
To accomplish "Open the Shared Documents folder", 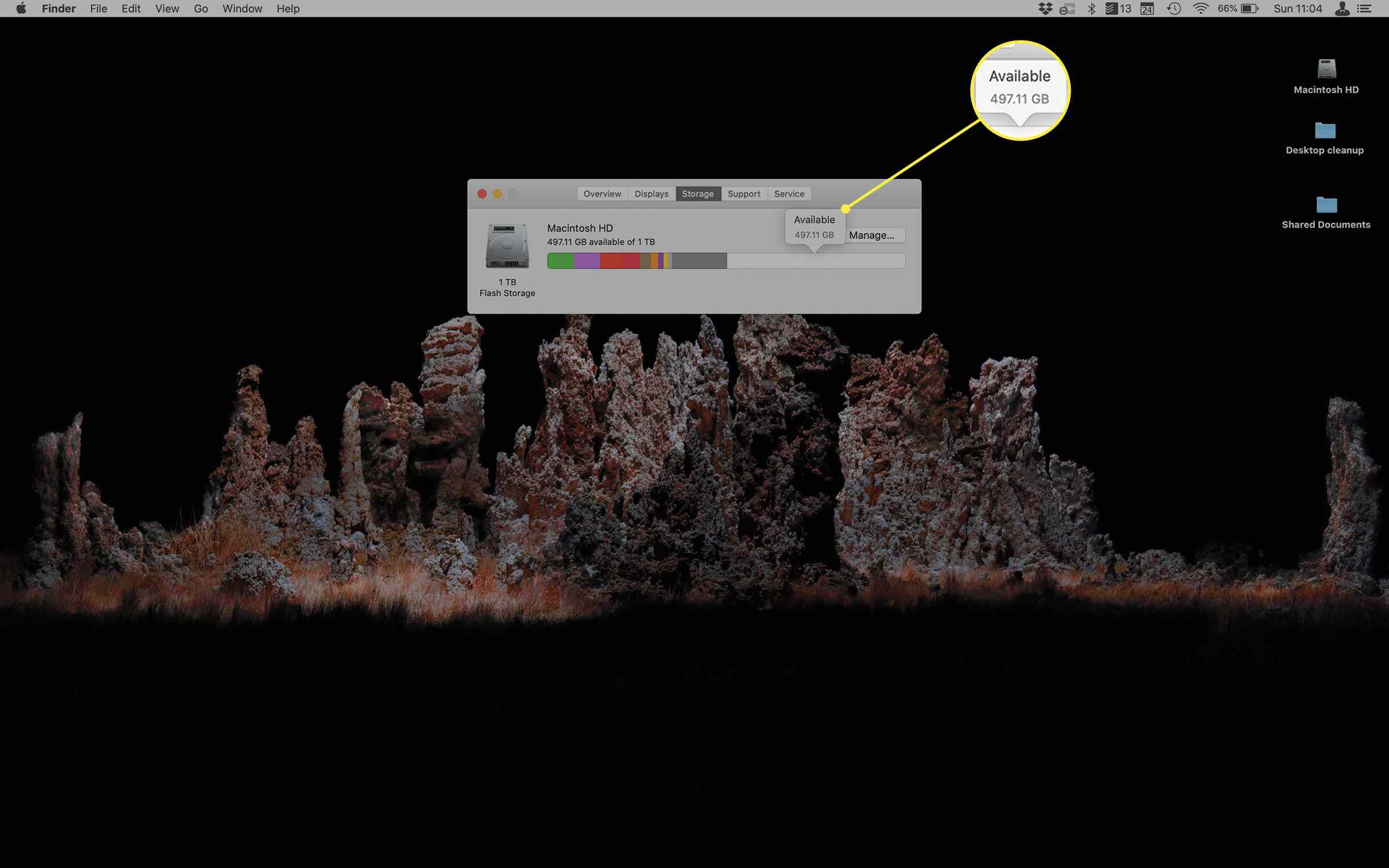I will coord(1326,205).
